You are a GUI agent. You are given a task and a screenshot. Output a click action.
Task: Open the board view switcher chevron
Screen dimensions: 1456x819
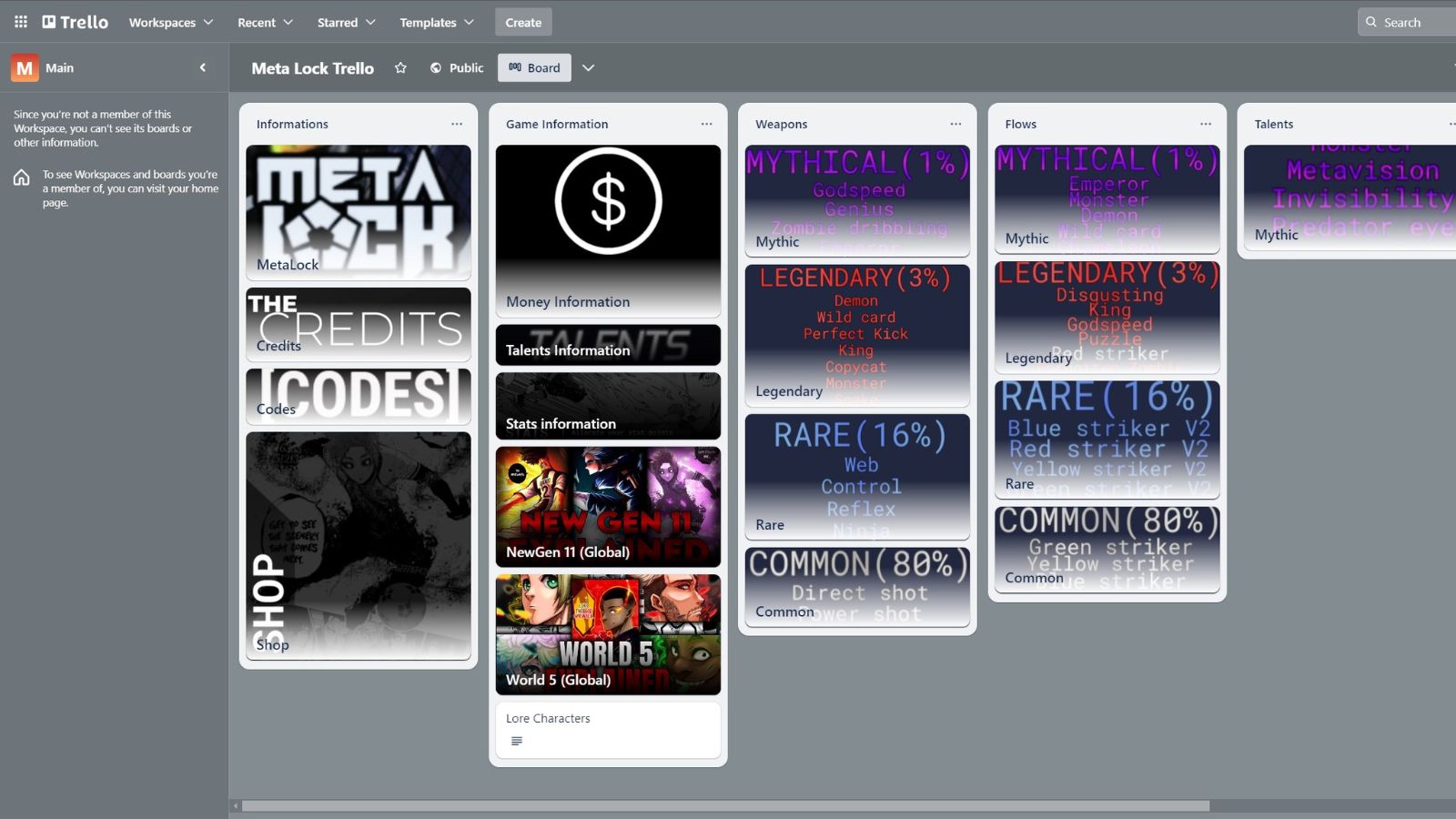tap(588, 67)
